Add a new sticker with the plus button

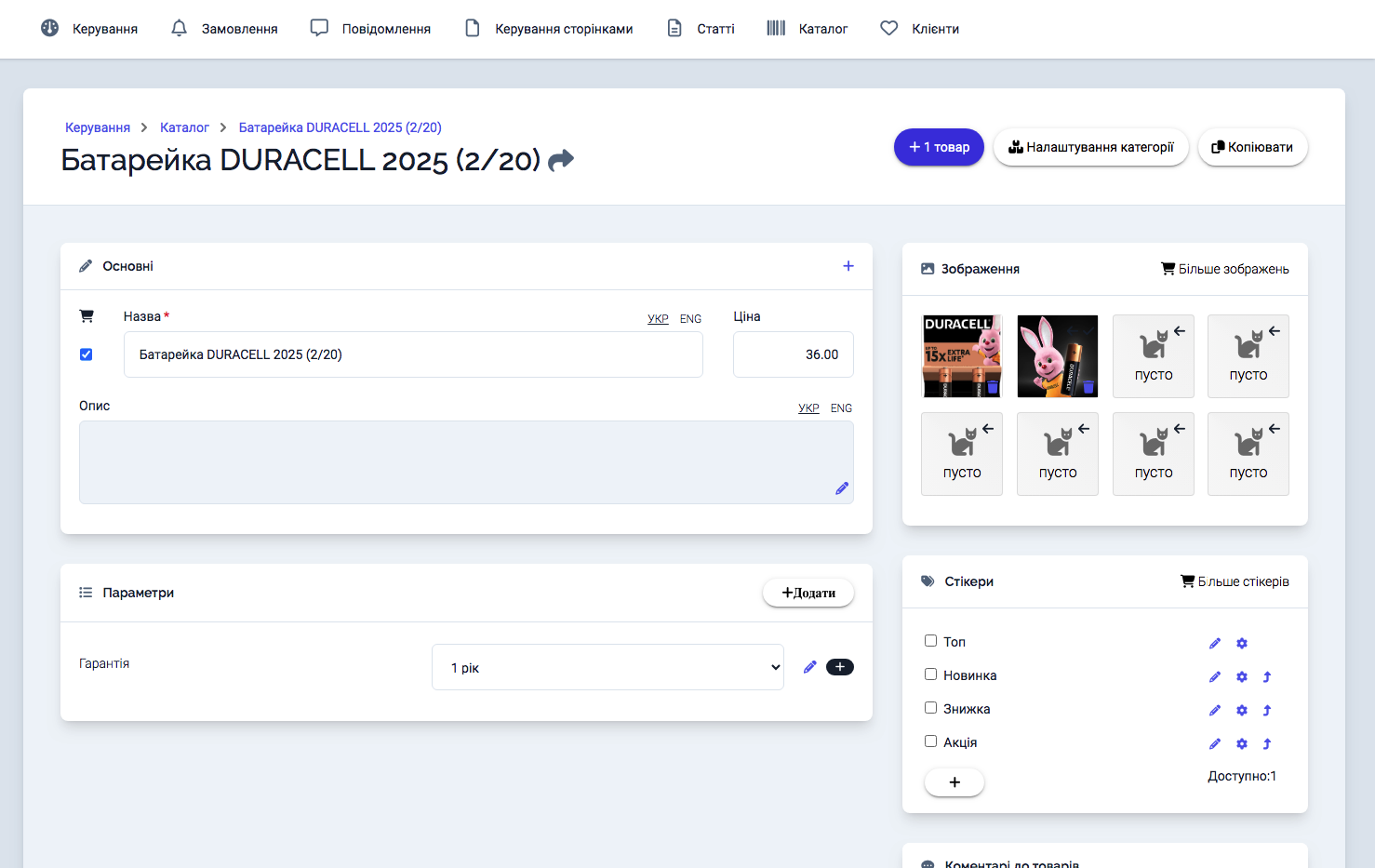[954, 782]
